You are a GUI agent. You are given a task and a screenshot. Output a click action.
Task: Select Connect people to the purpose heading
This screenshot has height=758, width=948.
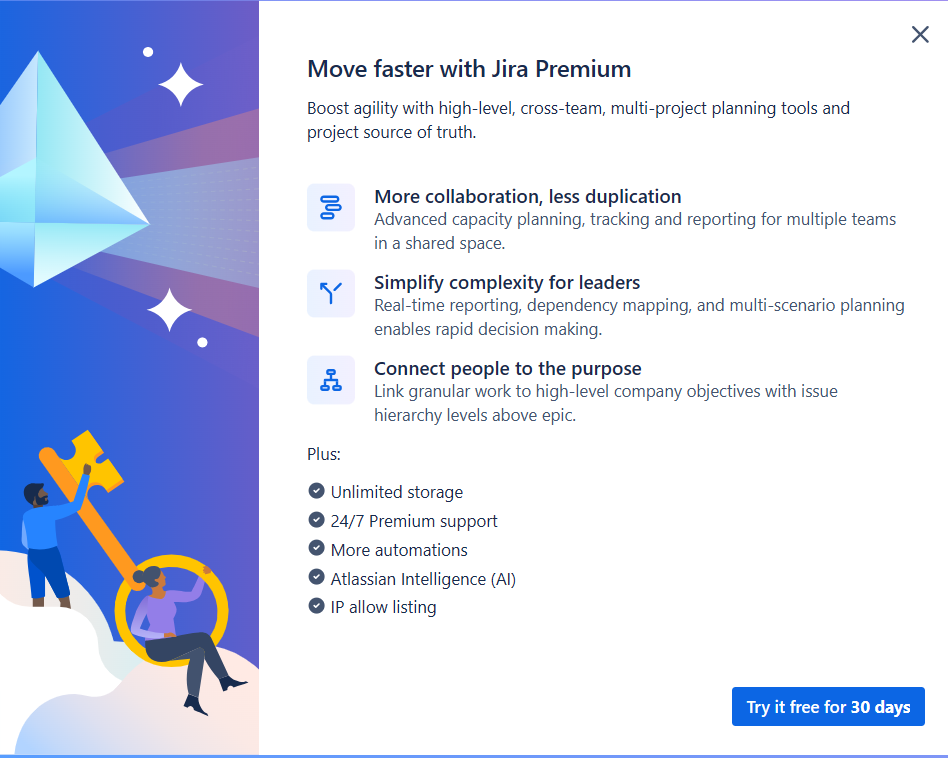click(x=508, y=368)
